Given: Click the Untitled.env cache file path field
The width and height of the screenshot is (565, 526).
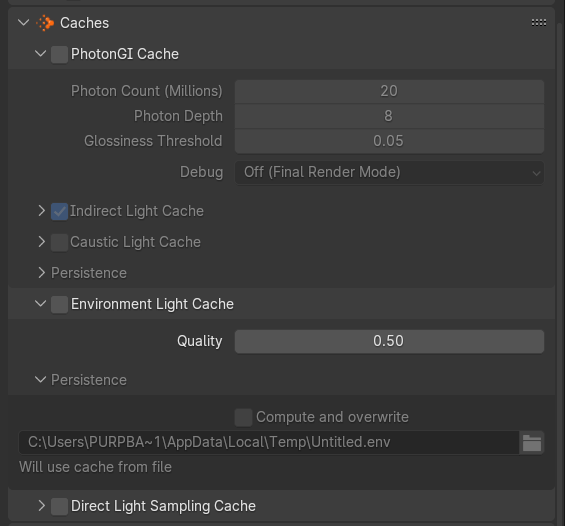Looking at the screenshot, I should tap(269, 443).
